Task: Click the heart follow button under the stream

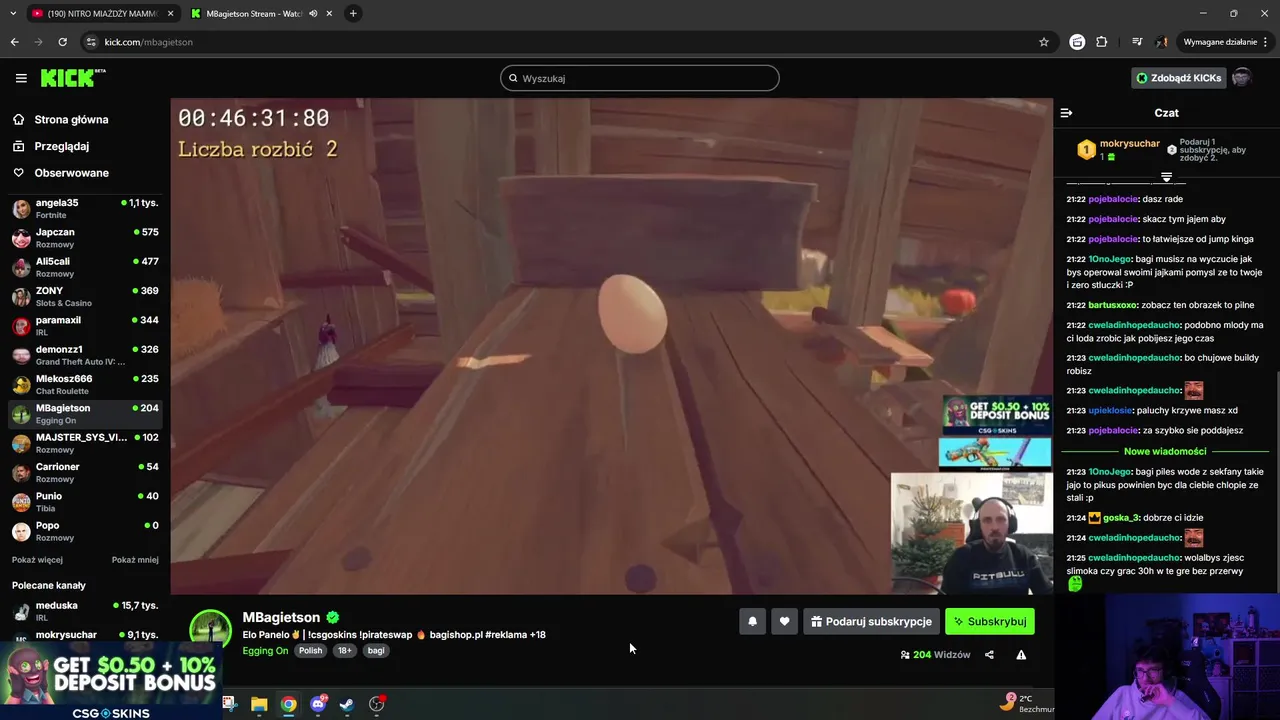Action: coord(784,621)
